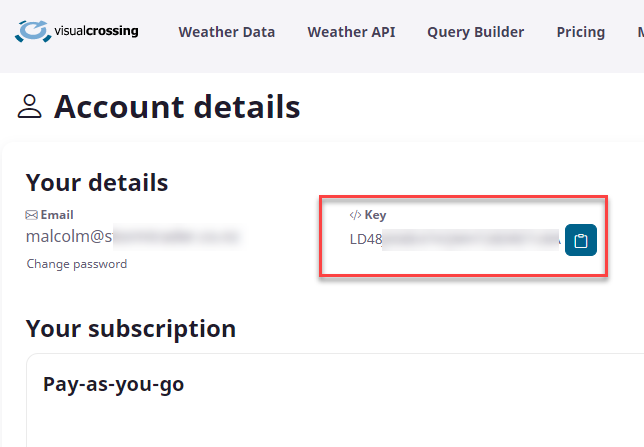Click the envelope icon next to Email

coord(31,215)
